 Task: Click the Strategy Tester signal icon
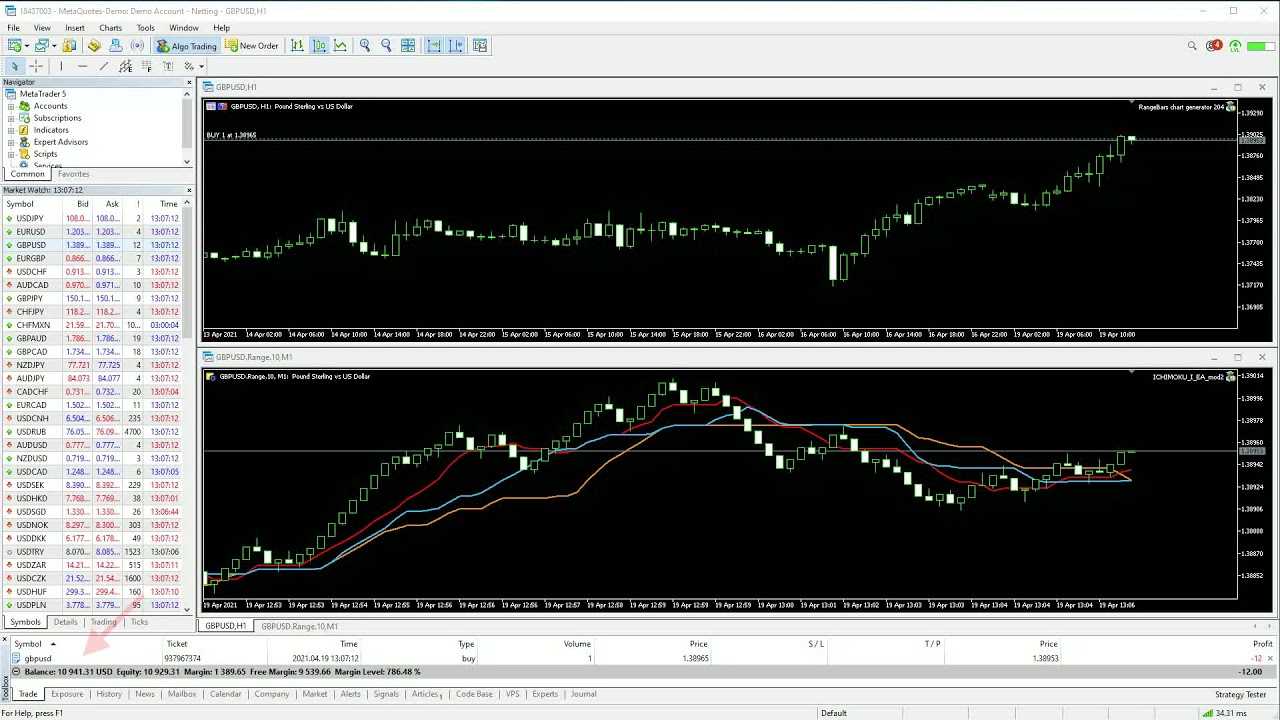tap(138, 45)
